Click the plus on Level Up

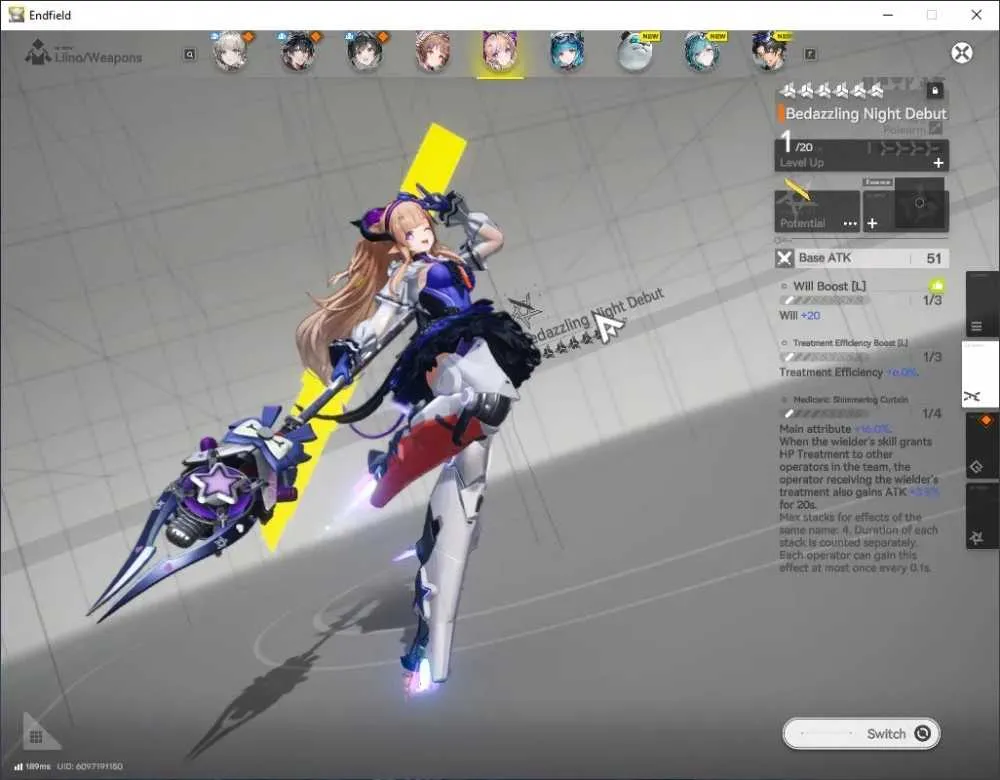pos(938,163)
